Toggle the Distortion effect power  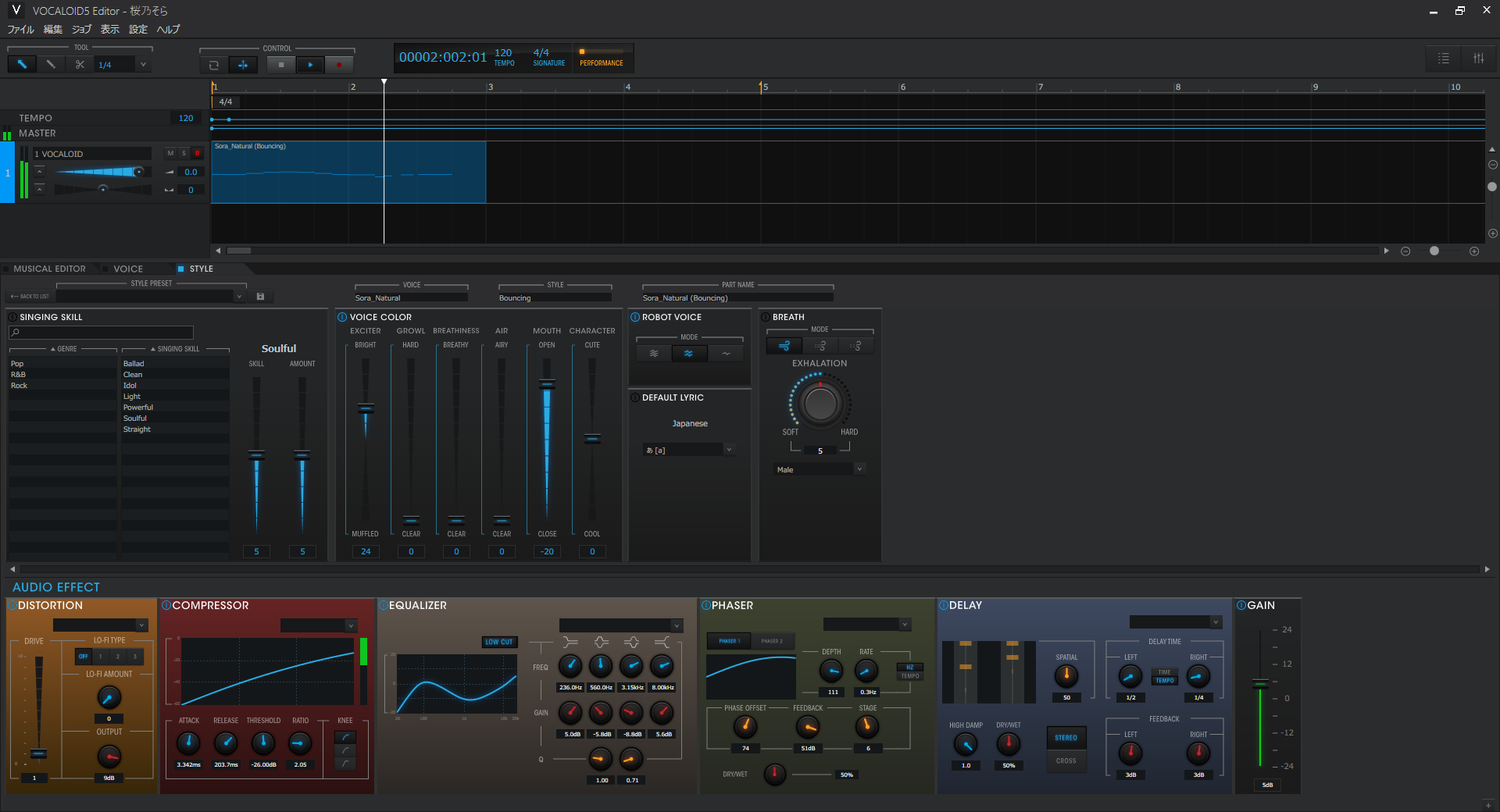(12, 606)
